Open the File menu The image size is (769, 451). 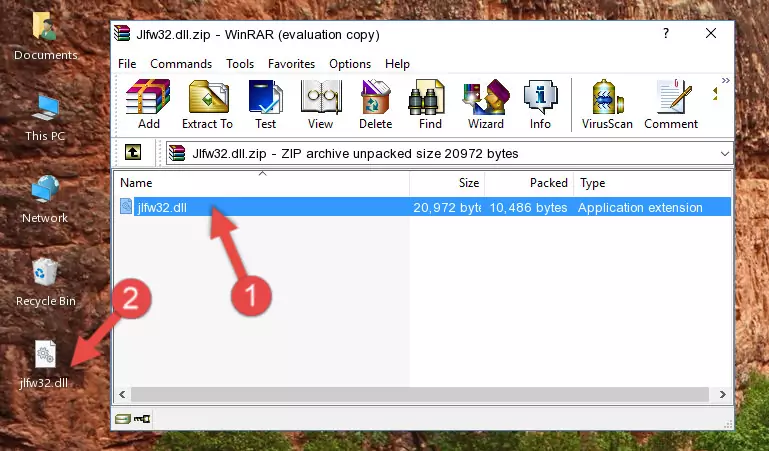pos(127,64)
